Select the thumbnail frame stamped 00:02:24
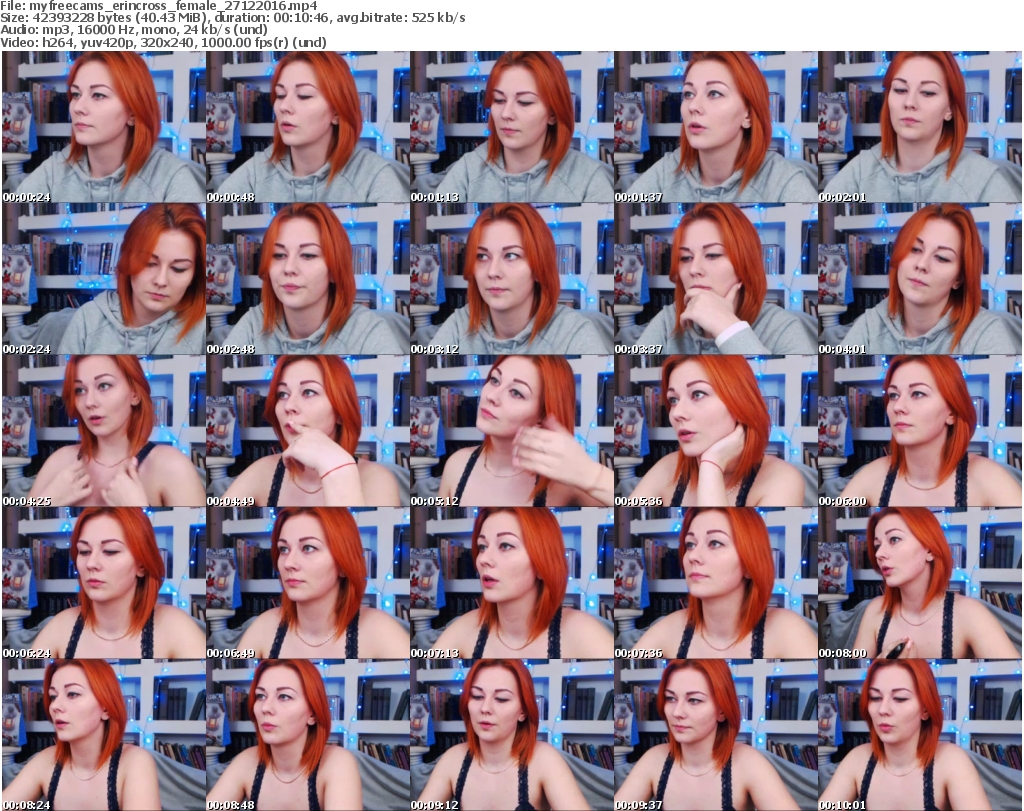 pyautogui.click(x=104, y=279)
